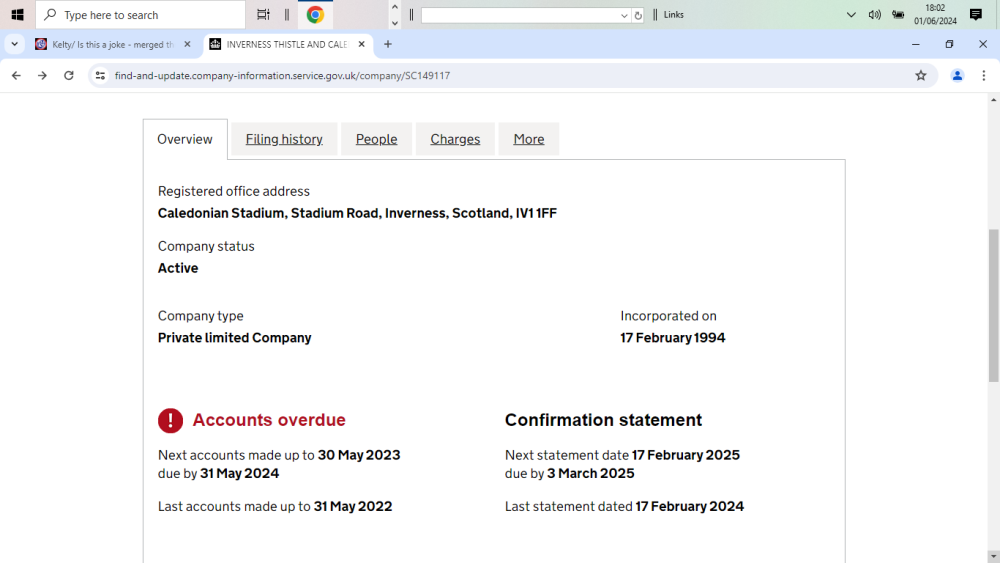The height and width of the screenshot is (563, 1000).
Task: Click the taskbar scroll down arrow
Action: [395, 23]
